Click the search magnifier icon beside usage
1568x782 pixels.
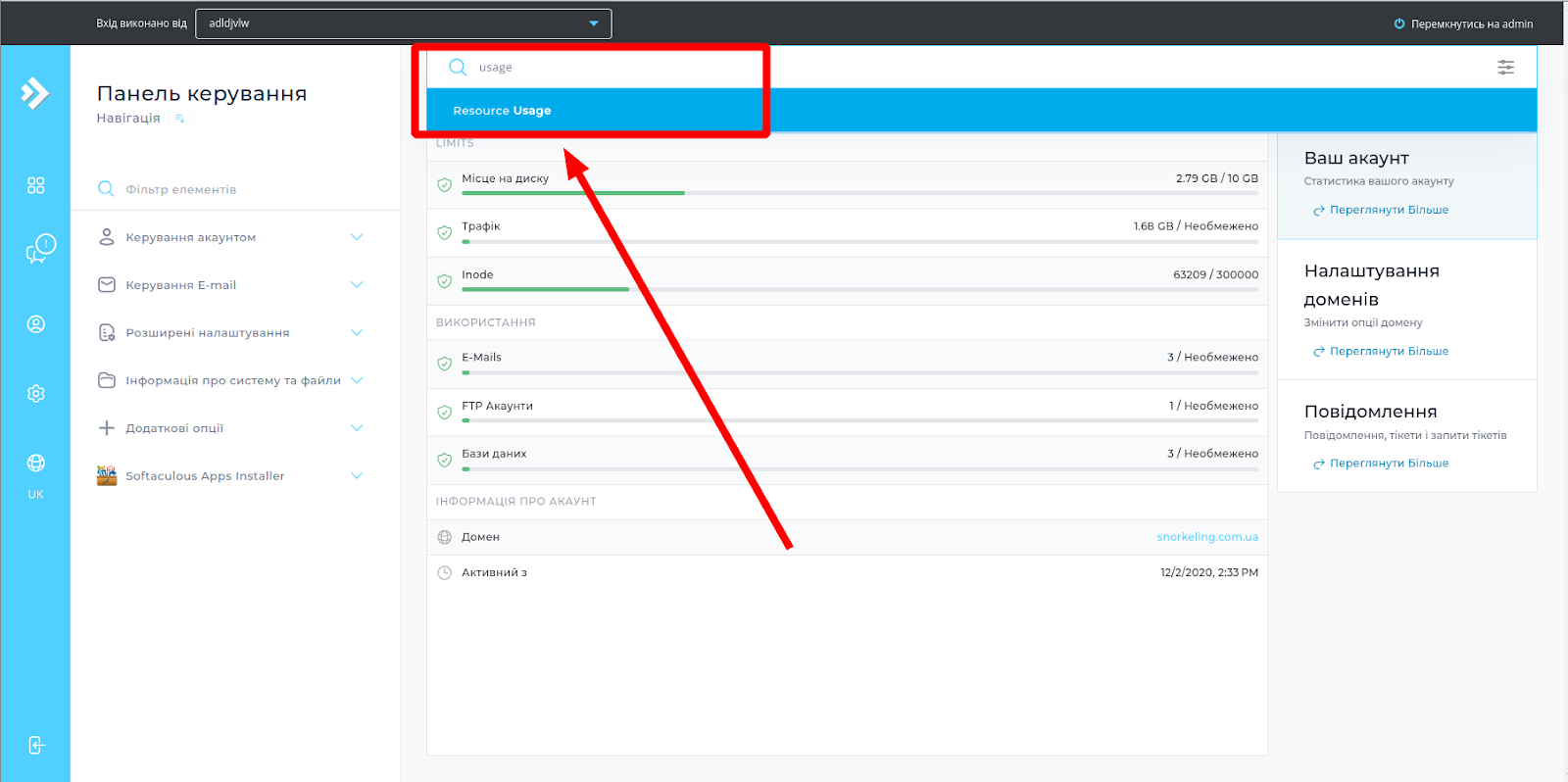458,67
